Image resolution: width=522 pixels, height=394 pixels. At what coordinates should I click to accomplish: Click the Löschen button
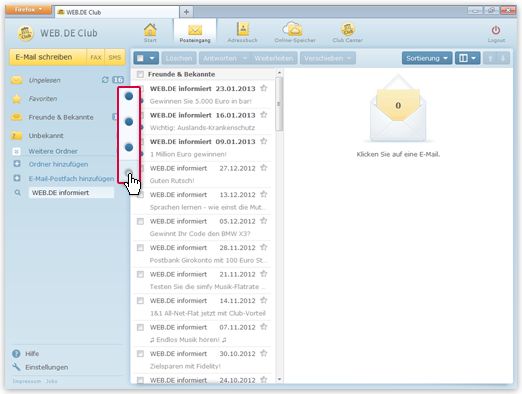coord(179,58)
